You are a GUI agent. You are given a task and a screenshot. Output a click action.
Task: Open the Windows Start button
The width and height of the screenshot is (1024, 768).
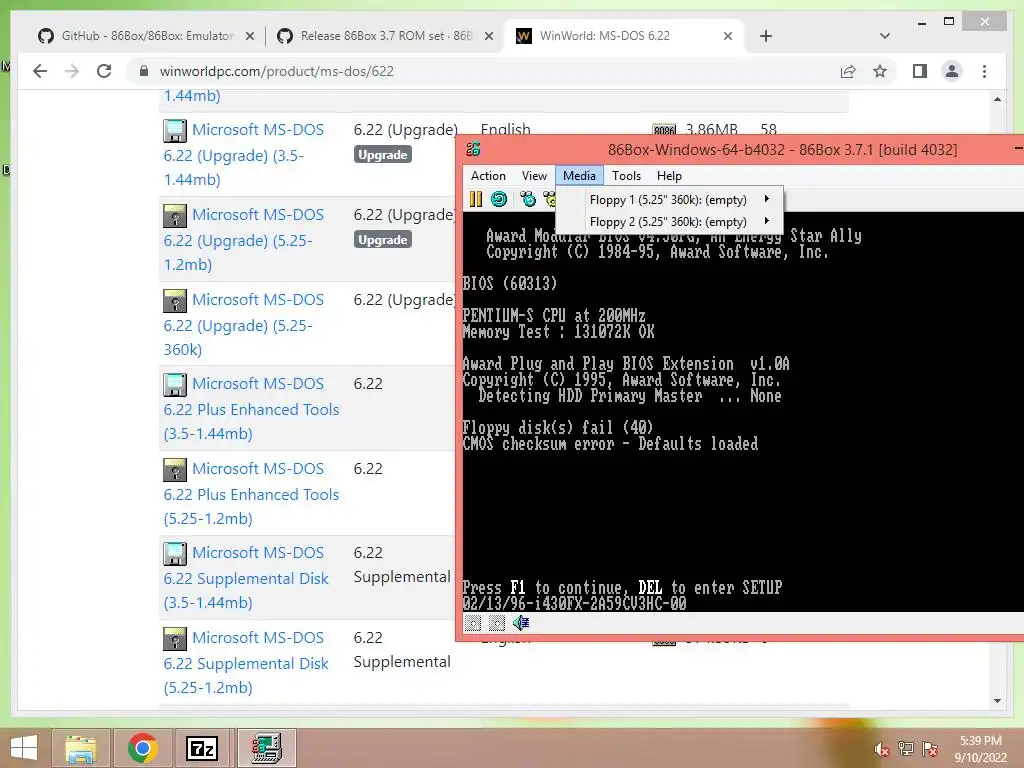click(24, 748)
